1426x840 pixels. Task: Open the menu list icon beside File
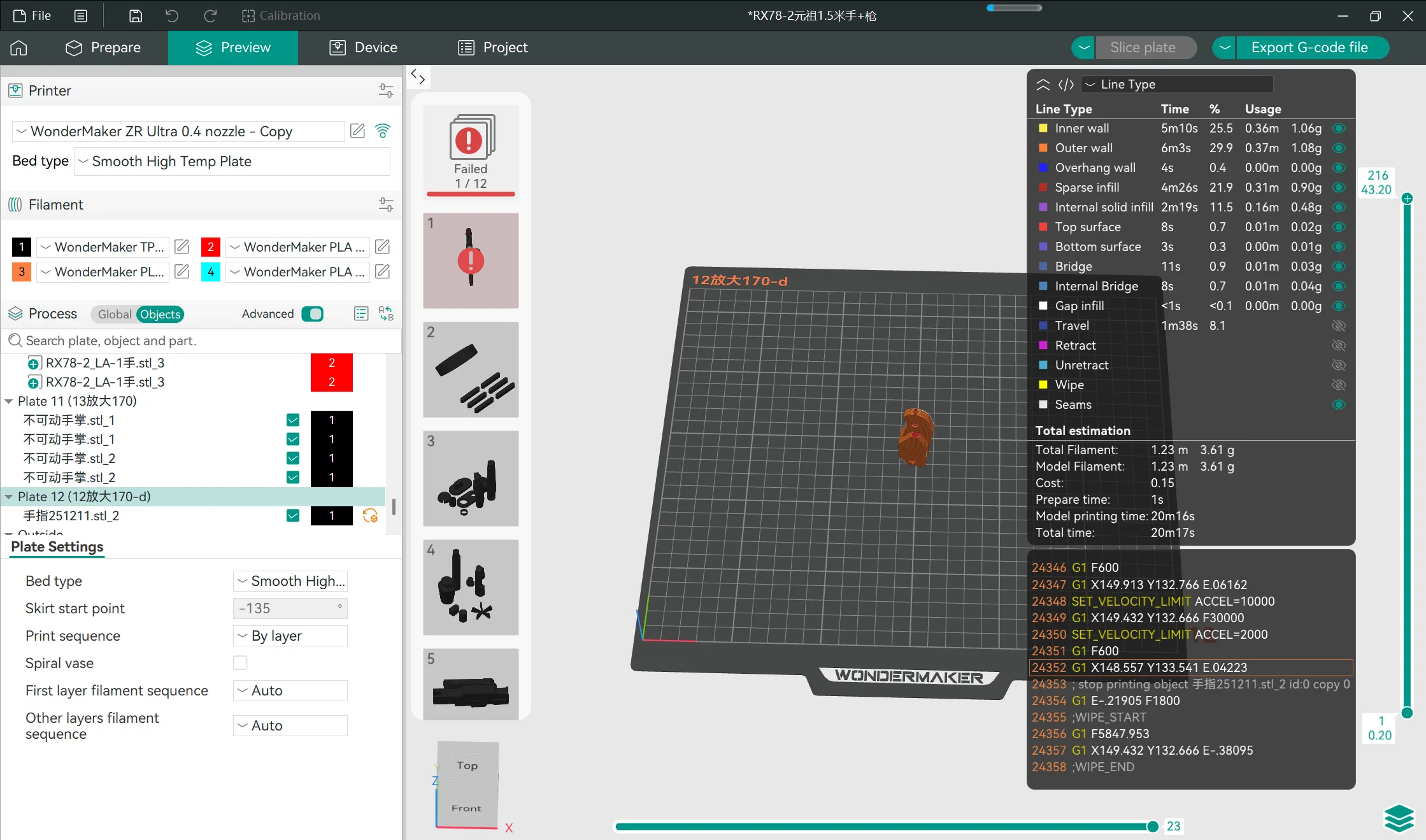coord(81,16)
